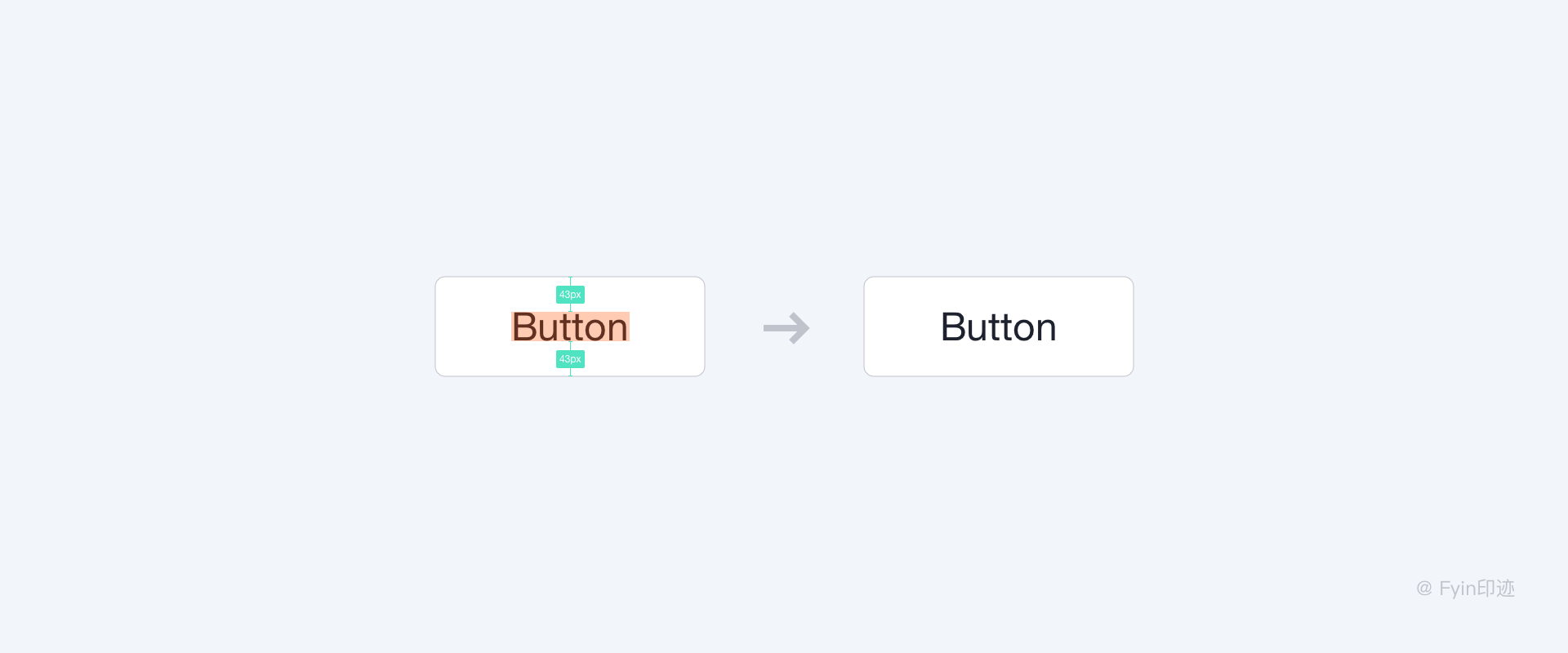Image resolution: width=1568 pixels, height=653 pixels.
Task: Click the @ symbol in the watermark
Action: (1423, 589)
